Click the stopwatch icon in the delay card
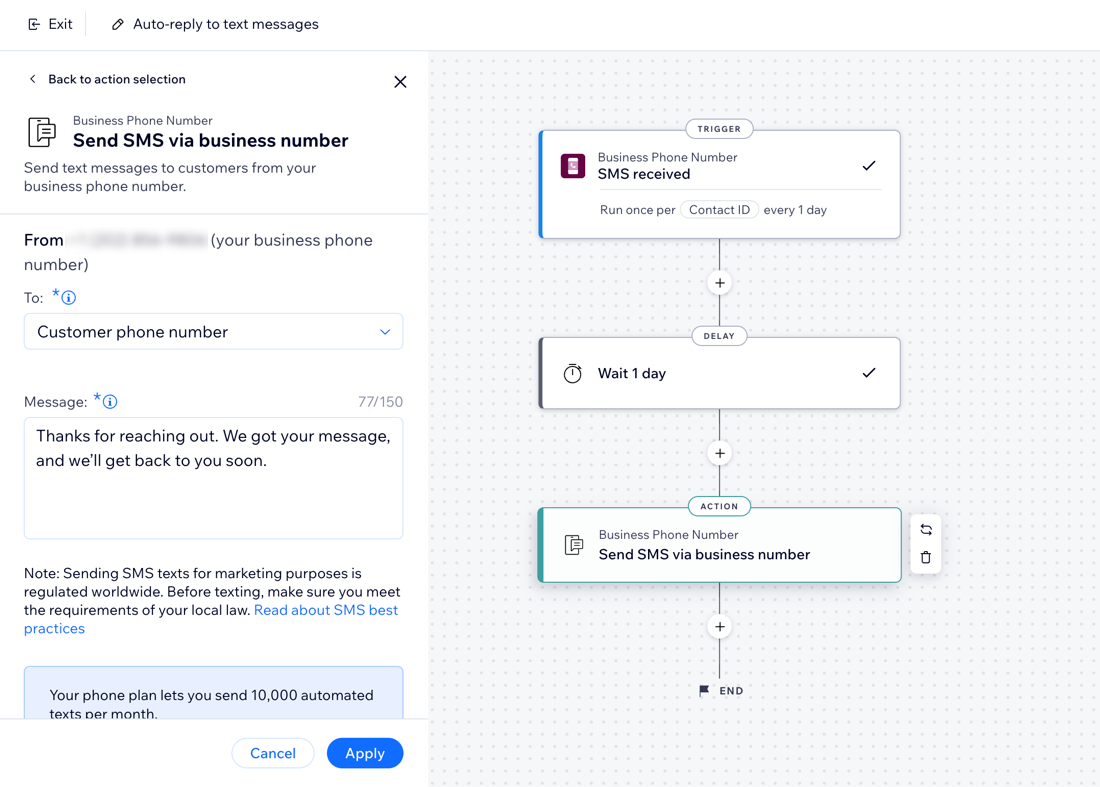Image resolution: width=1100 pixels, height=787 pixels. click(572, 373)
